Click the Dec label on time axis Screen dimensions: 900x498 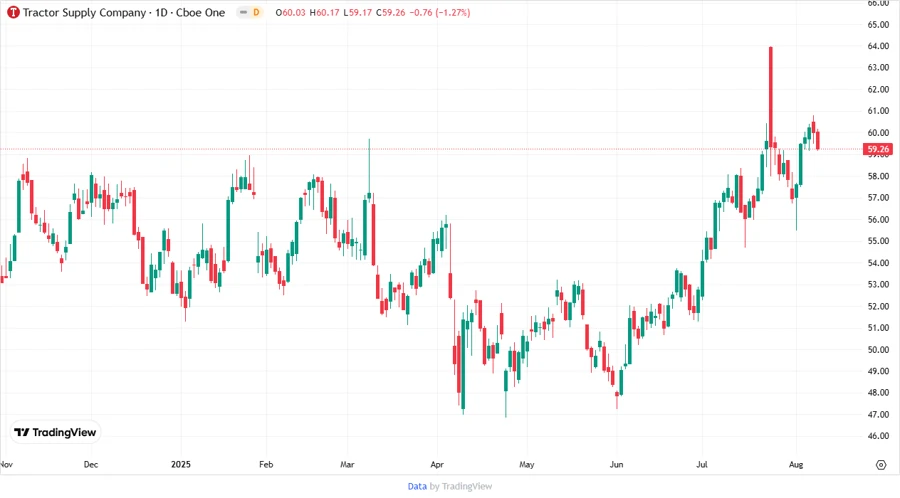pyautogui.click(x=91, y=465)
